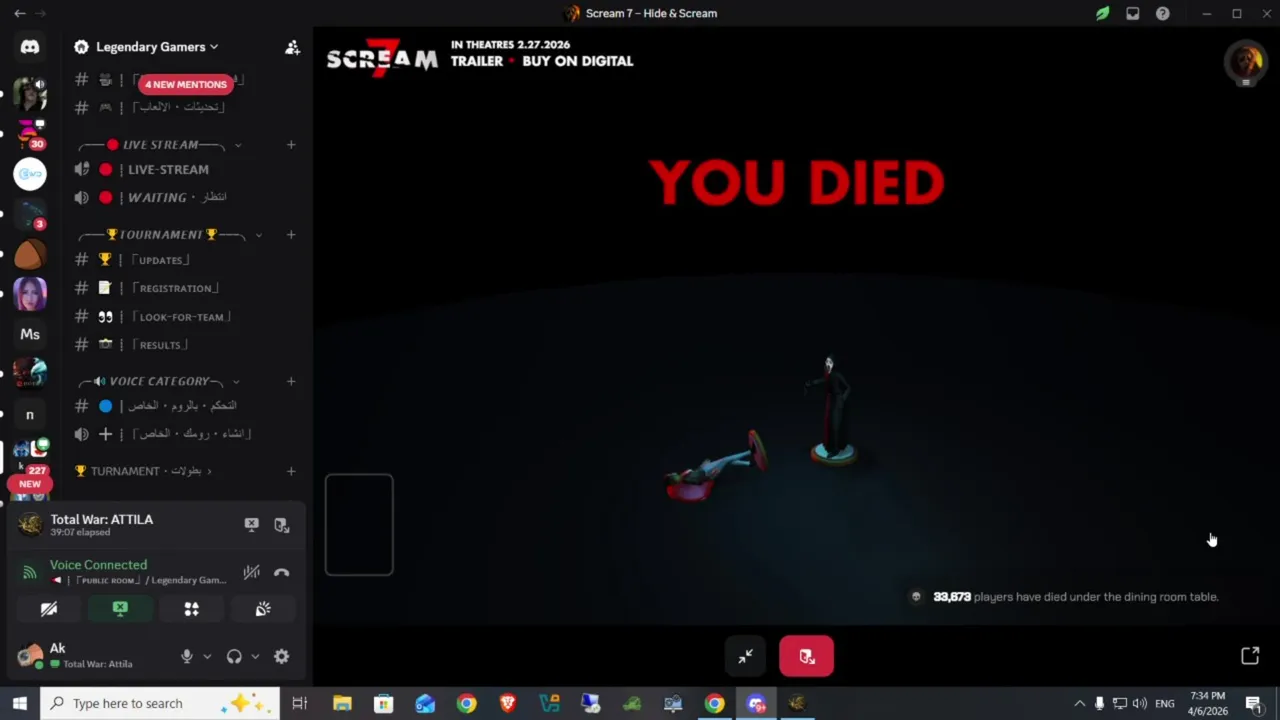Open the Ms server in sidebar
Viewport: 1280px width, 720px height.
(x=30, y=334)
